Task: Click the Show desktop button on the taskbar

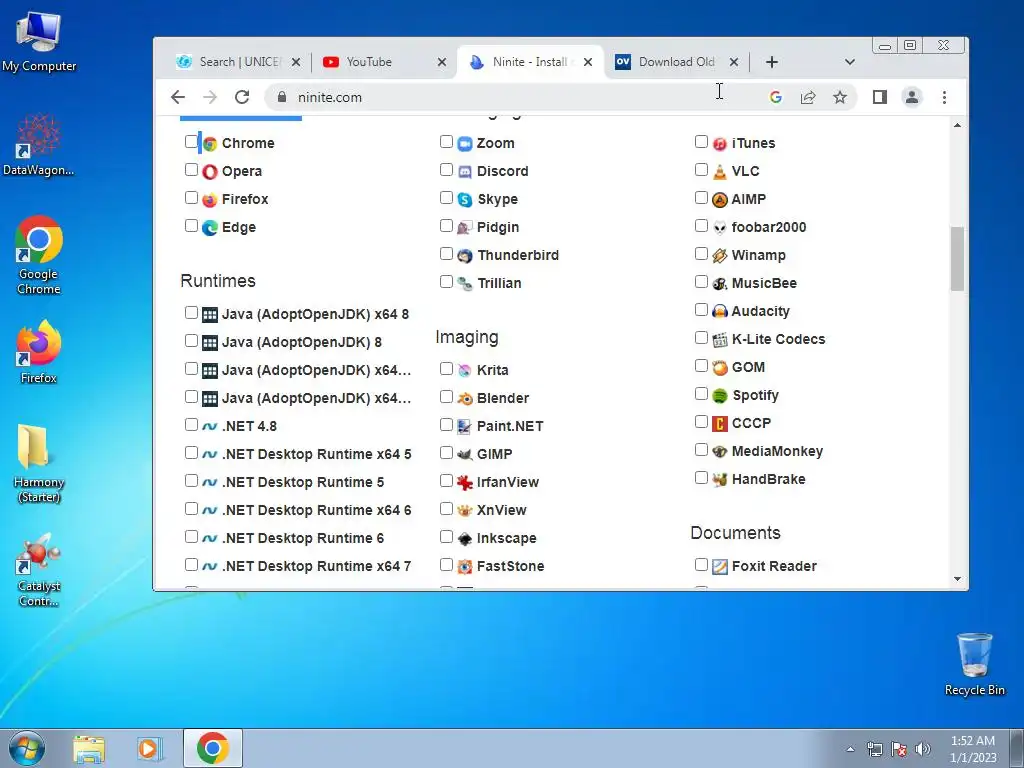Action: pos(1017,748)
